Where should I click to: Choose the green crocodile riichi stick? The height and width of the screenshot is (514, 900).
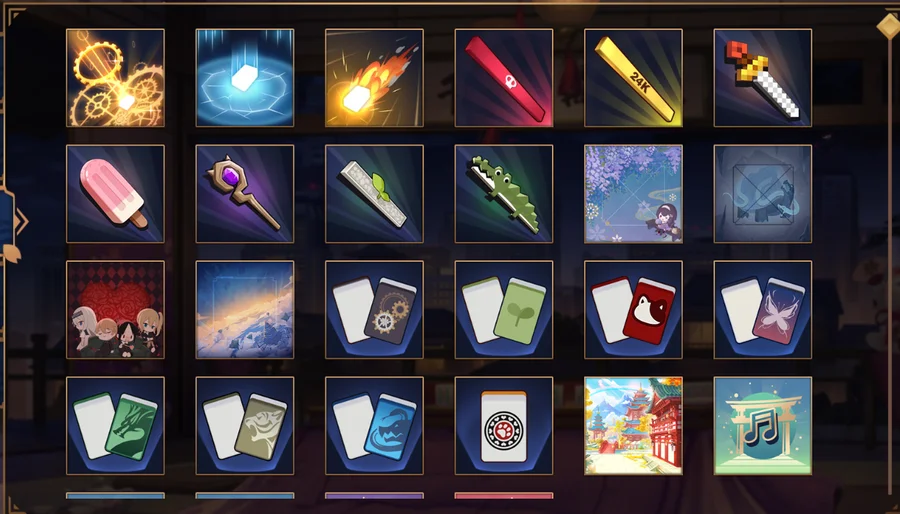(504, 194)
